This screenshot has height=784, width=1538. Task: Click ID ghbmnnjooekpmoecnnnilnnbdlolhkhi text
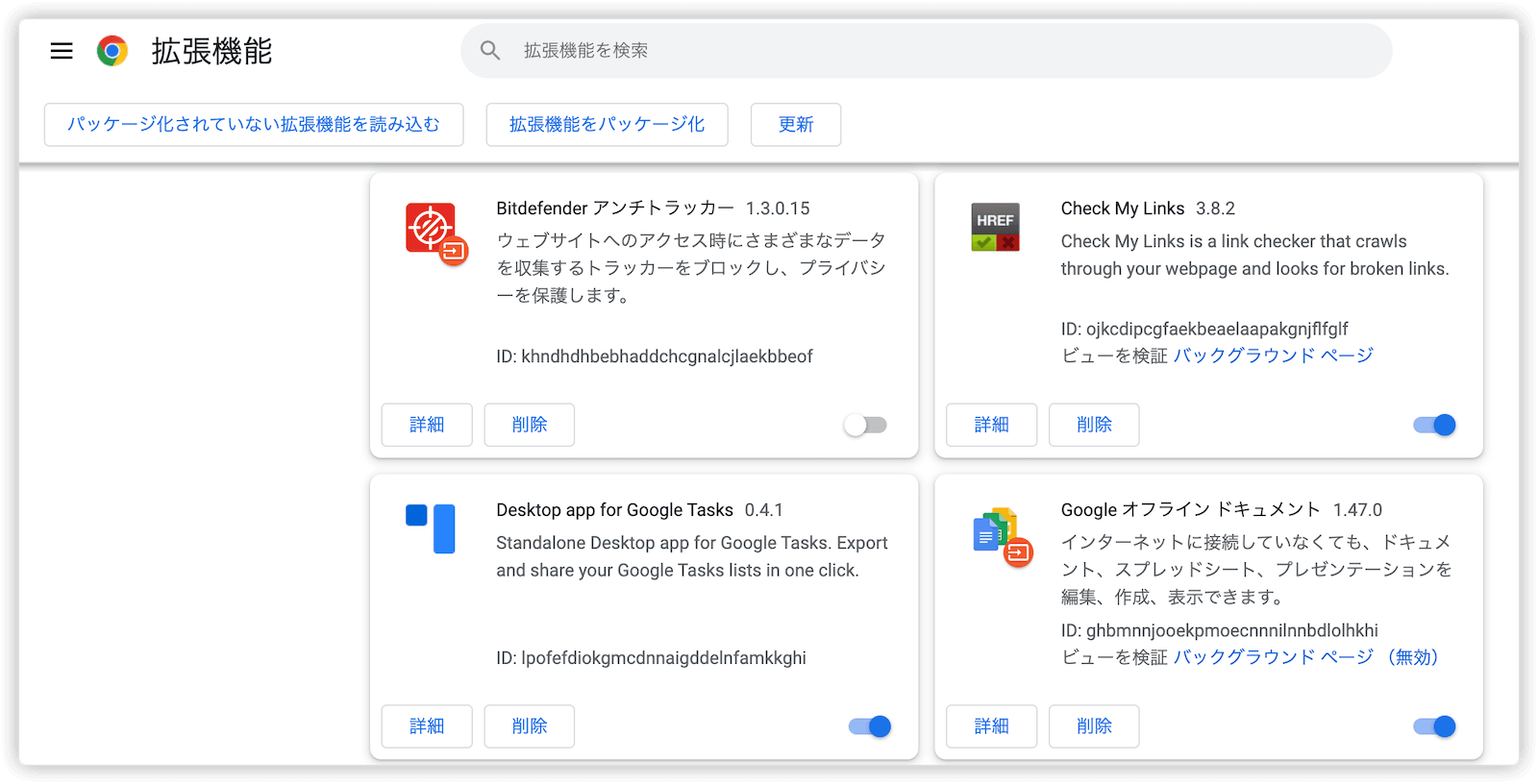click(1220, 630)
